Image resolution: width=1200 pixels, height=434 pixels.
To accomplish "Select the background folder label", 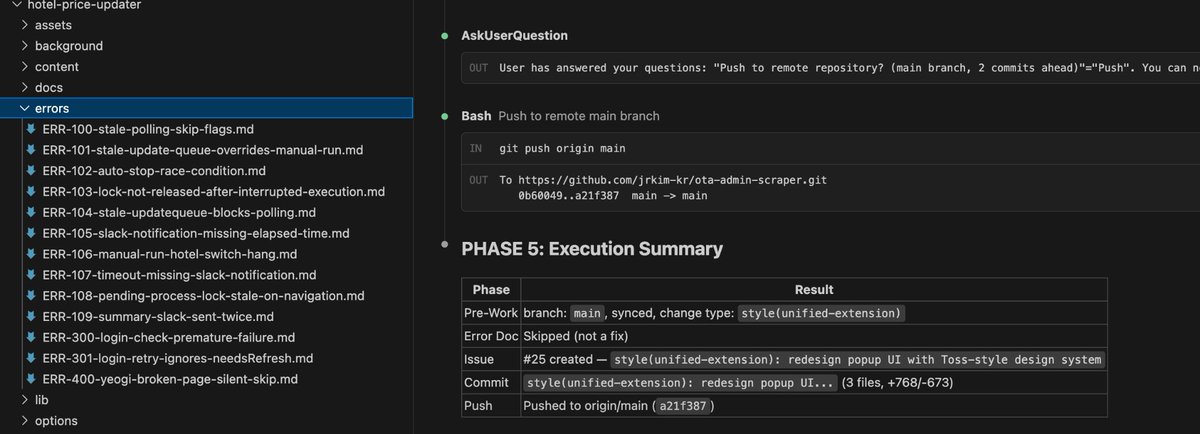I will pyautogui.click(x=69, y=46).
